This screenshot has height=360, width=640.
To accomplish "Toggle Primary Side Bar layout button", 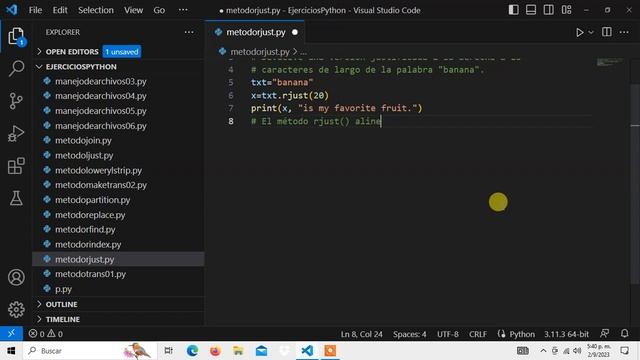I will 513,10.
